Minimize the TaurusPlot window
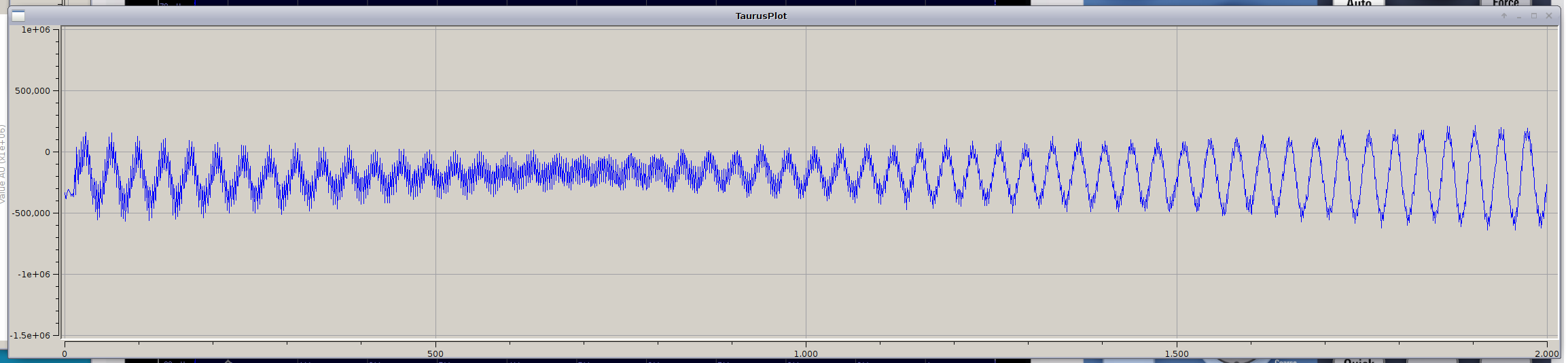Viewport: 1568px width, 363px height. [x=1519, y=16]
